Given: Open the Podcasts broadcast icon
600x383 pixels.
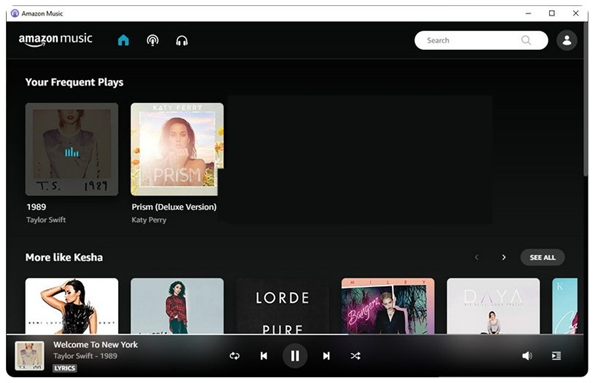Looking at the screenshot, I should point(153,40).
